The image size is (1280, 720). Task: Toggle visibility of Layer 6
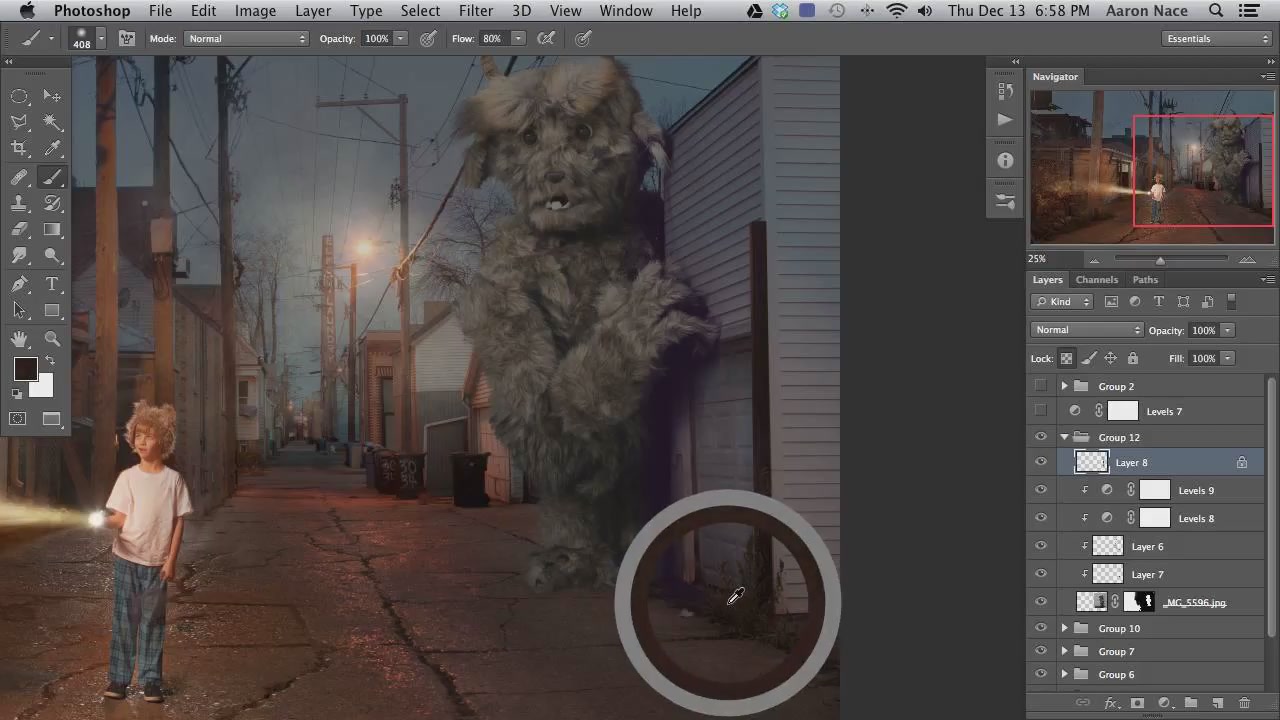(1041, 546)
